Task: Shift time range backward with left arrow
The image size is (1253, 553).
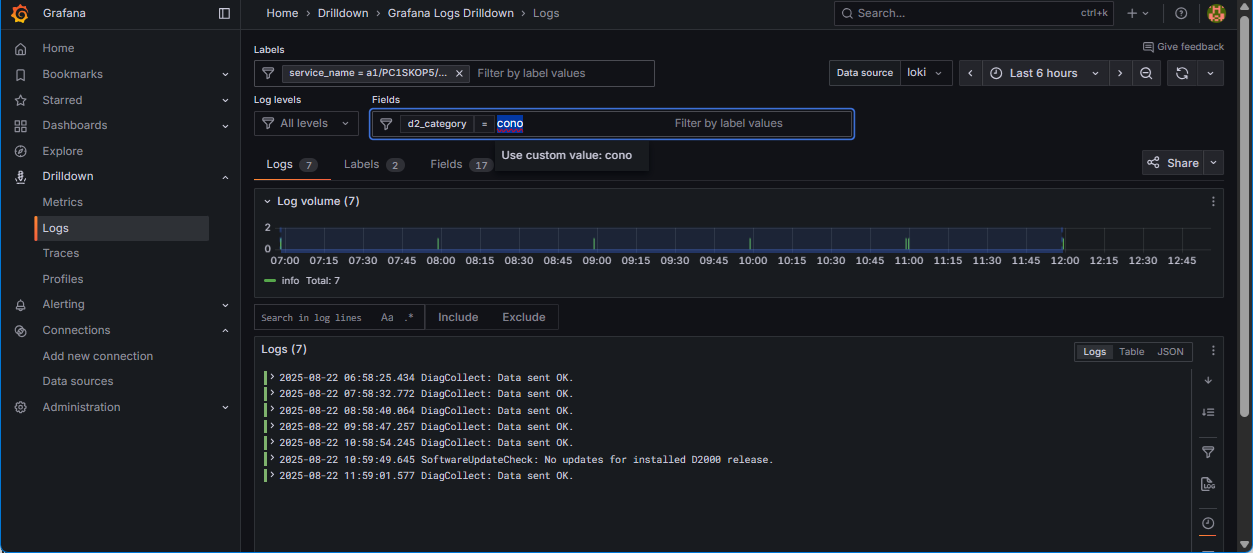Action: (x=970, y=73)
